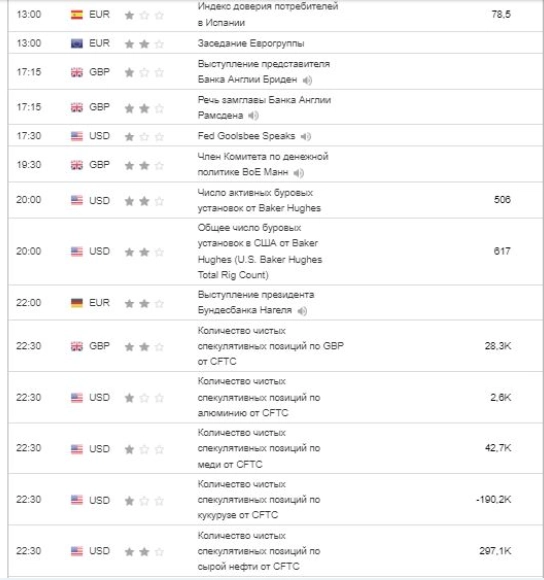Image resolution: width=544 pixels, height=580 pixels.
Task: Click the Spain flag in the 13:00 row
Action: tap(77, 15)
